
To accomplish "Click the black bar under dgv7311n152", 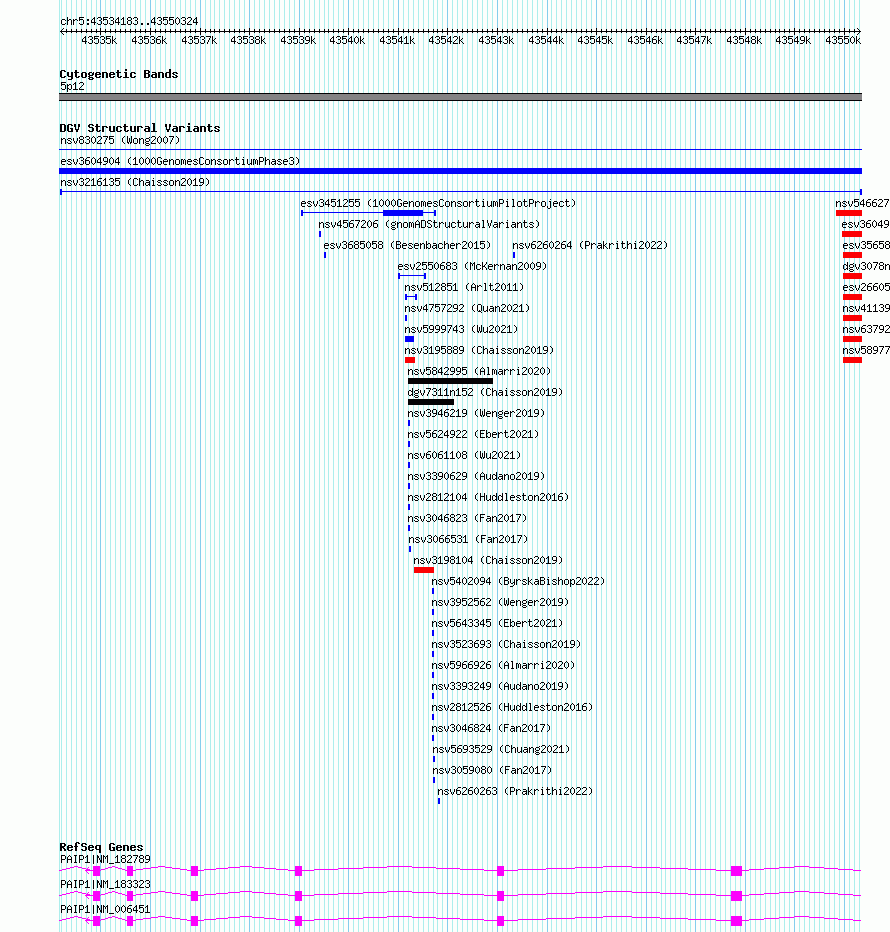I will (x=431, y=402).
